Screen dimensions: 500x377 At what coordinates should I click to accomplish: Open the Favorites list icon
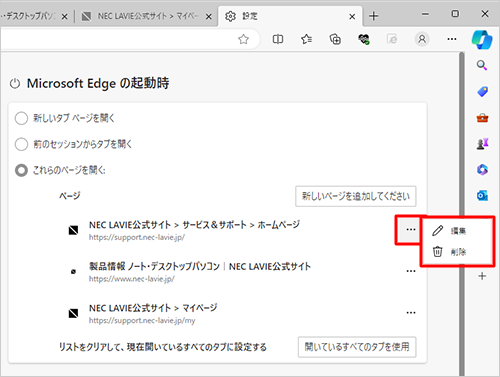(x=306, y=39)
